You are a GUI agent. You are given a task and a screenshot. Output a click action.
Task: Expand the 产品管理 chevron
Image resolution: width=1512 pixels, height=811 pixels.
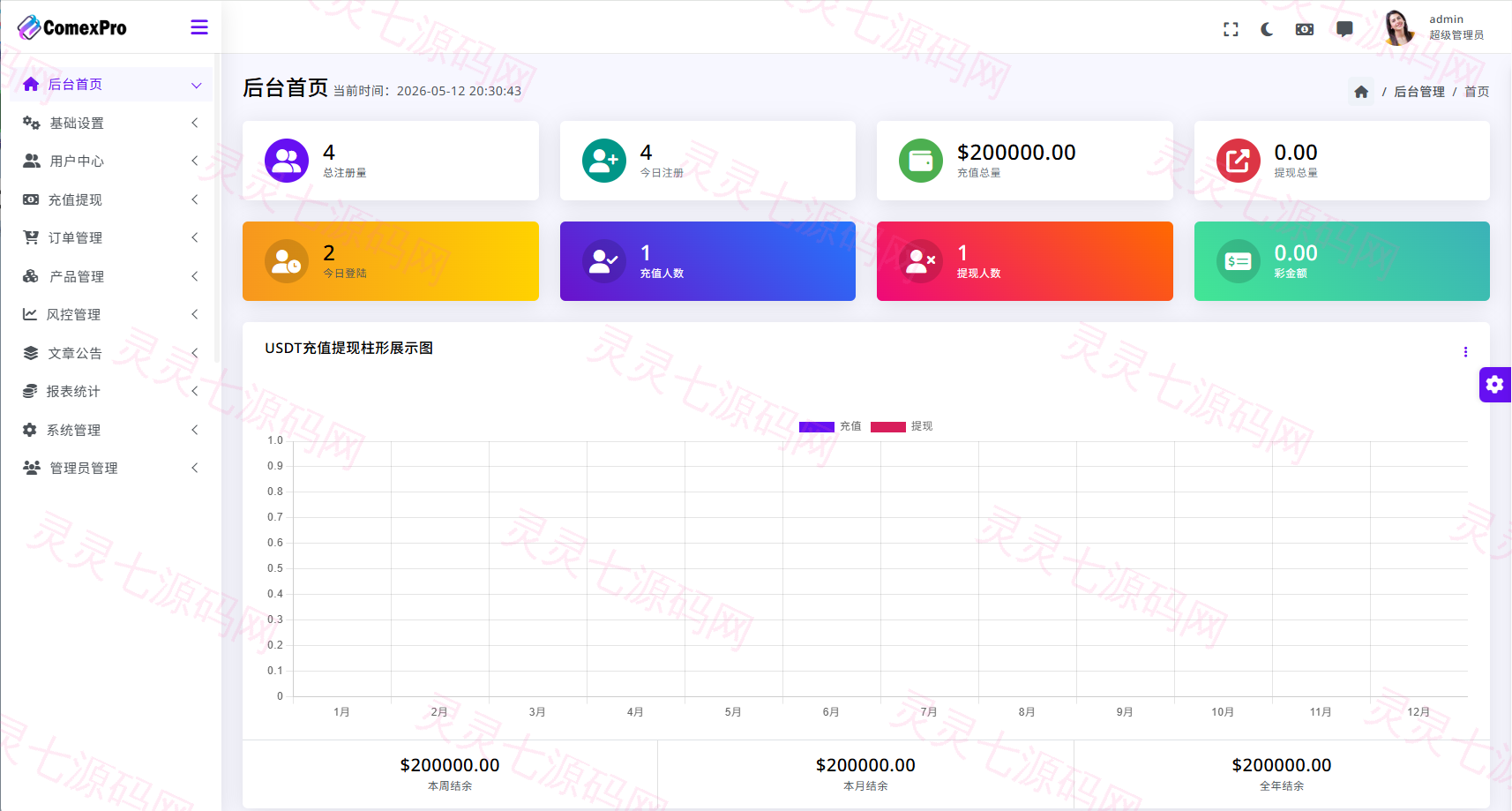[195, 277]
